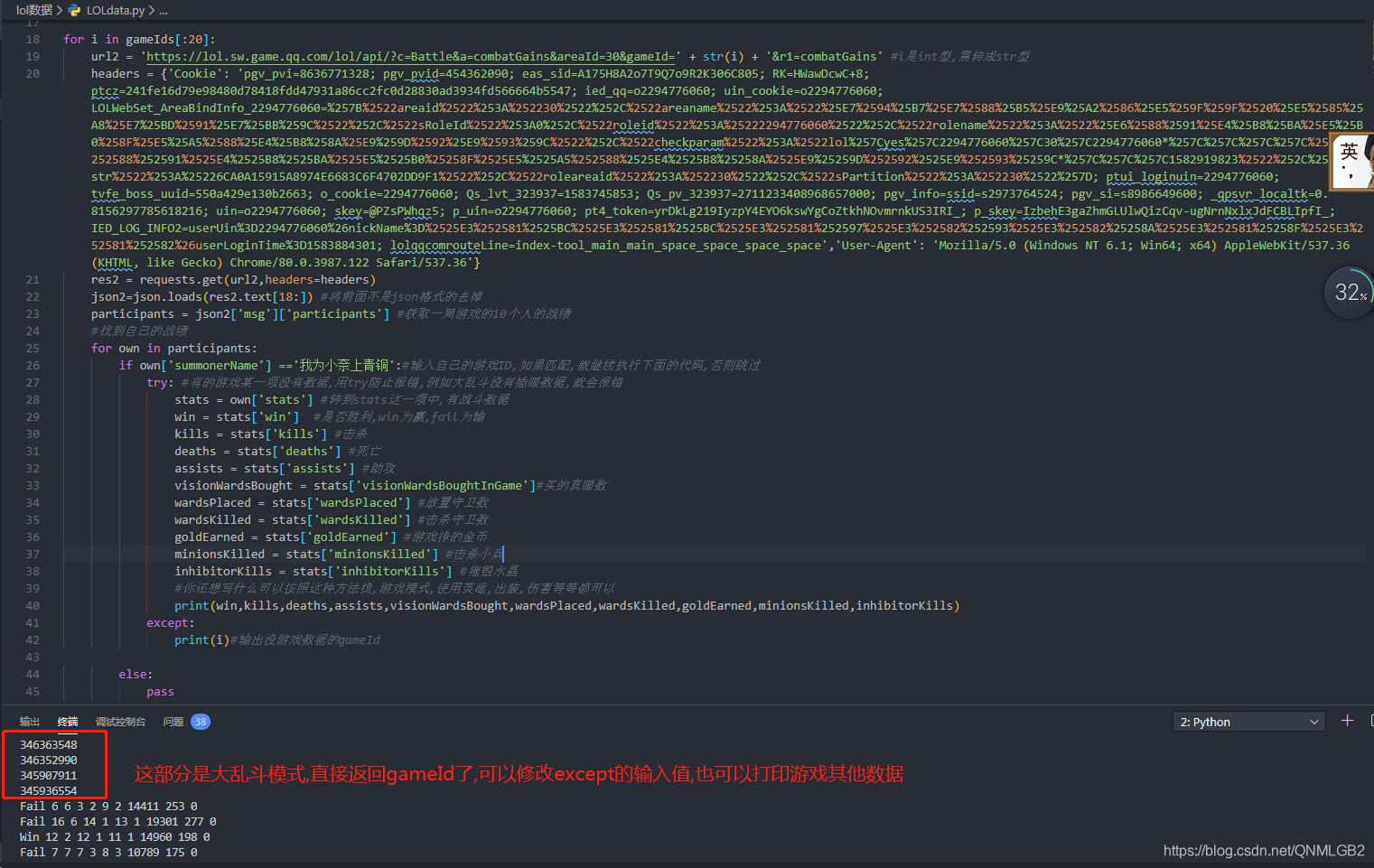The image size is (1374, 868).
Task: Switch to the 调试控制台 panel tab
Action: coord(120,722)
